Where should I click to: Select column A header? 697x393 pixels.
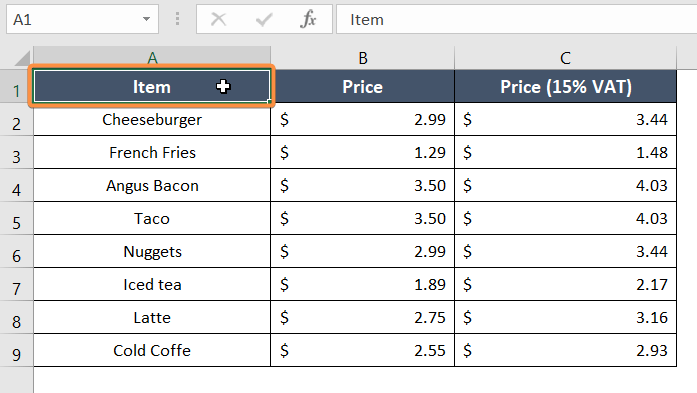(x=152, y=58)
